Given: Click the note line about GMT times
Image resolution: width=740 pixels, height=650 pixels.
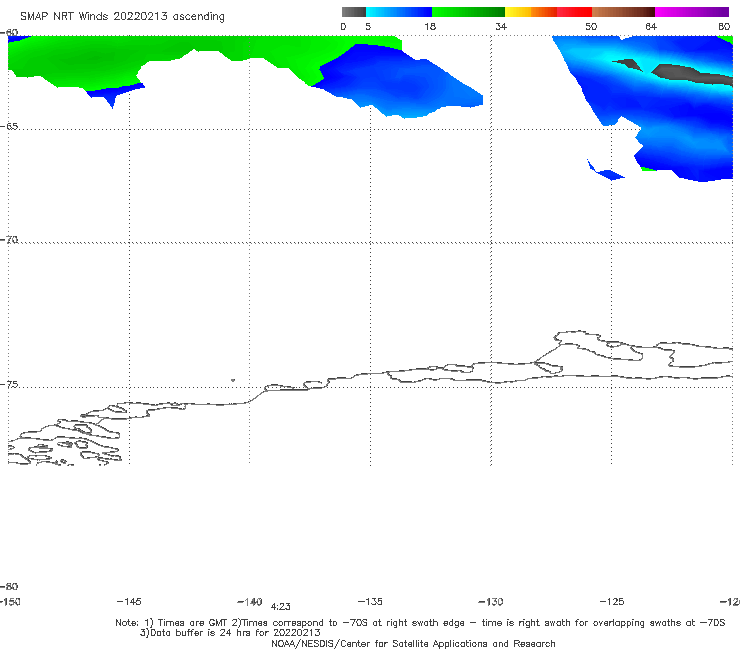Looking at the screenshot, I should (x=420, y=623).
